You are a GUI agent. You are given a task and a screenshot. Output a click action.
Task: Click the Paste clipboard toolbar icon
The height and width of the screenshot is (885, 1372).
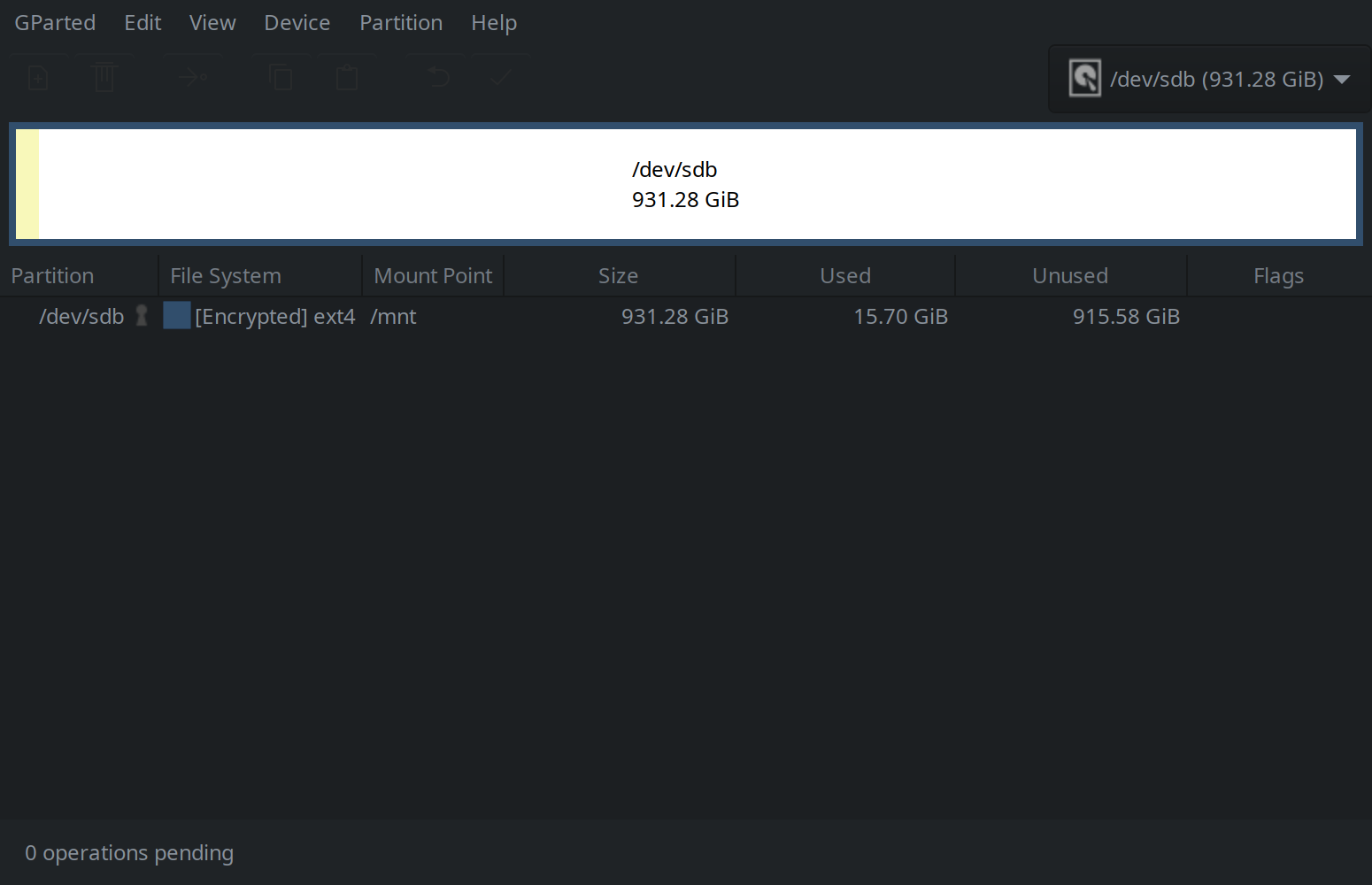[x=347, y=79]
